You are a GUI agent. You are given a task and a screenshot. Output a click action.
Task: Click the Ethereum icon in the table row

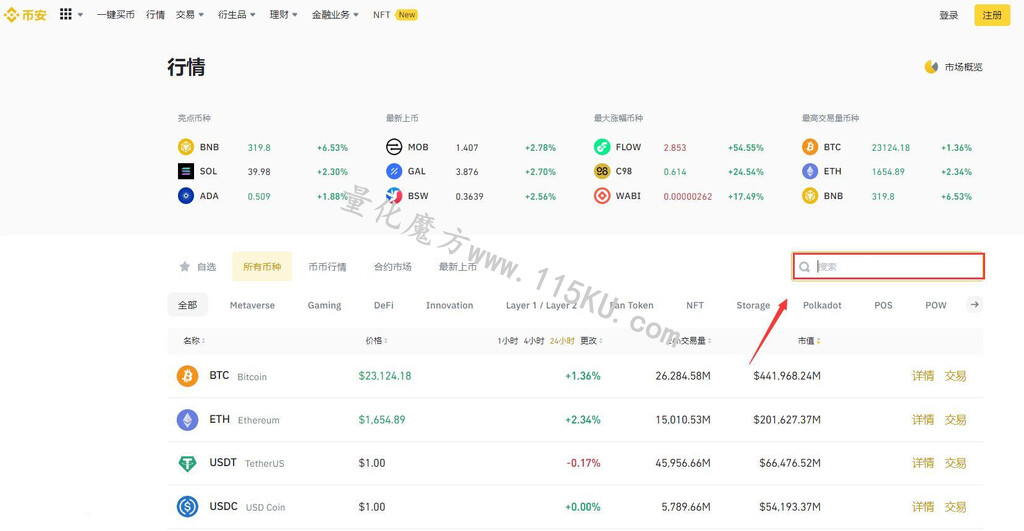(x=187, y=419)
